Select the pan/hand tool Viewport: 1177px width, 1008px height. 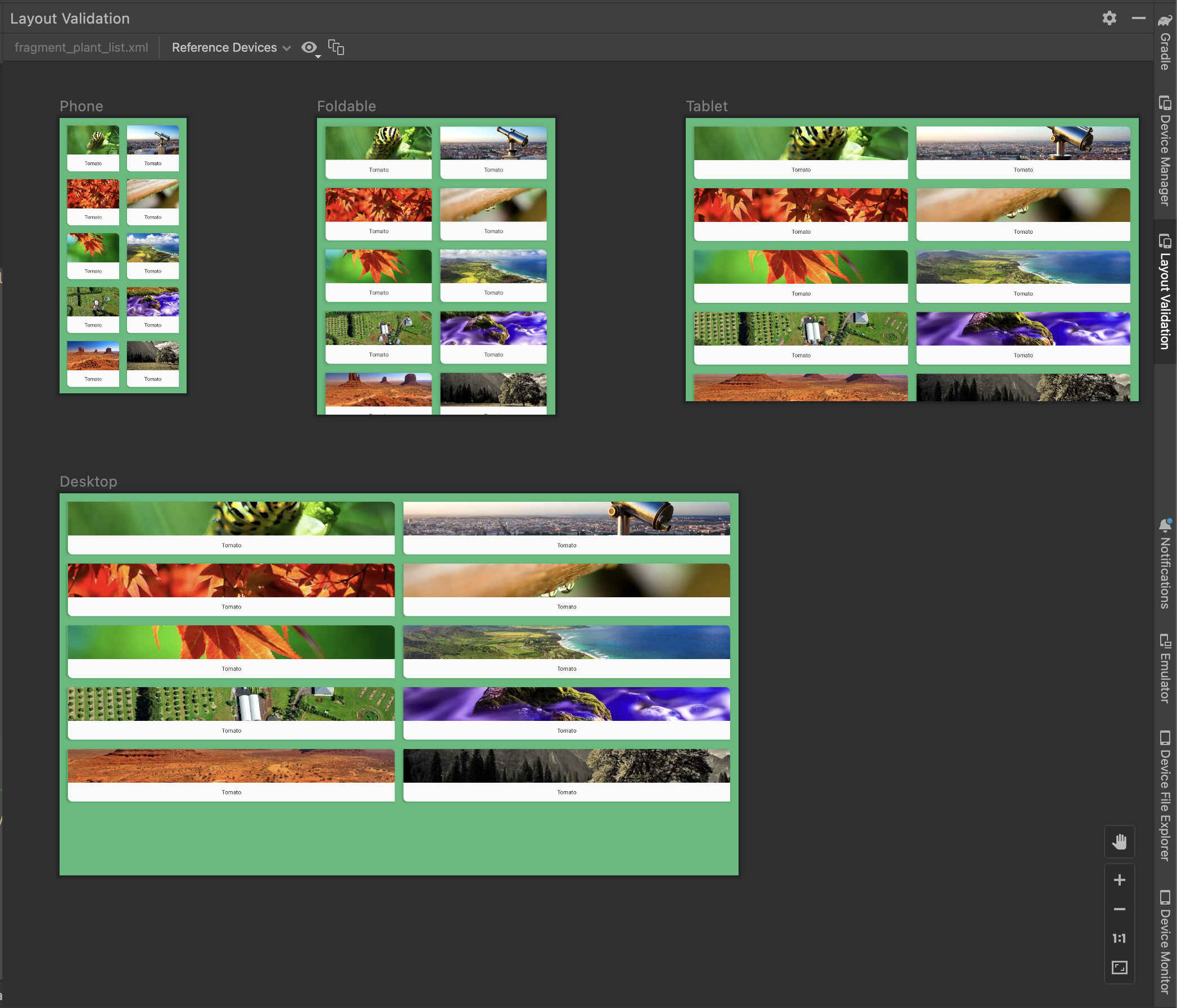pyautogui.click(x=1119, y=841)
